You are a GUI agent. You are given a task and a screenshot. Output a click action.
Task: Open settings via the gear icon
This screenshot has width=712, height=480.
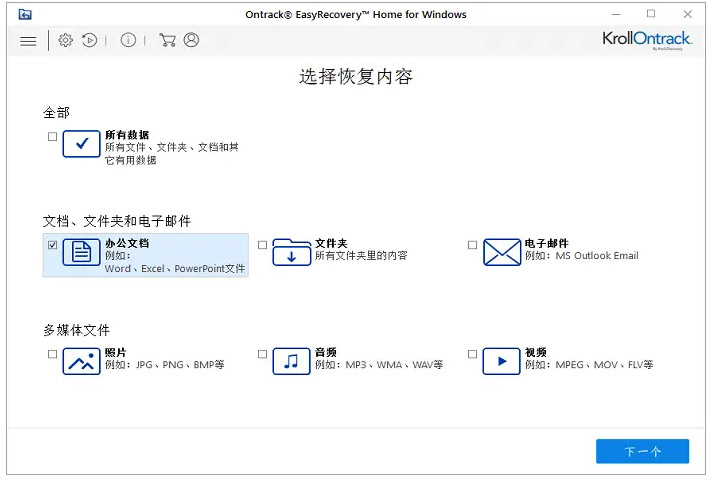coord(65,40)
